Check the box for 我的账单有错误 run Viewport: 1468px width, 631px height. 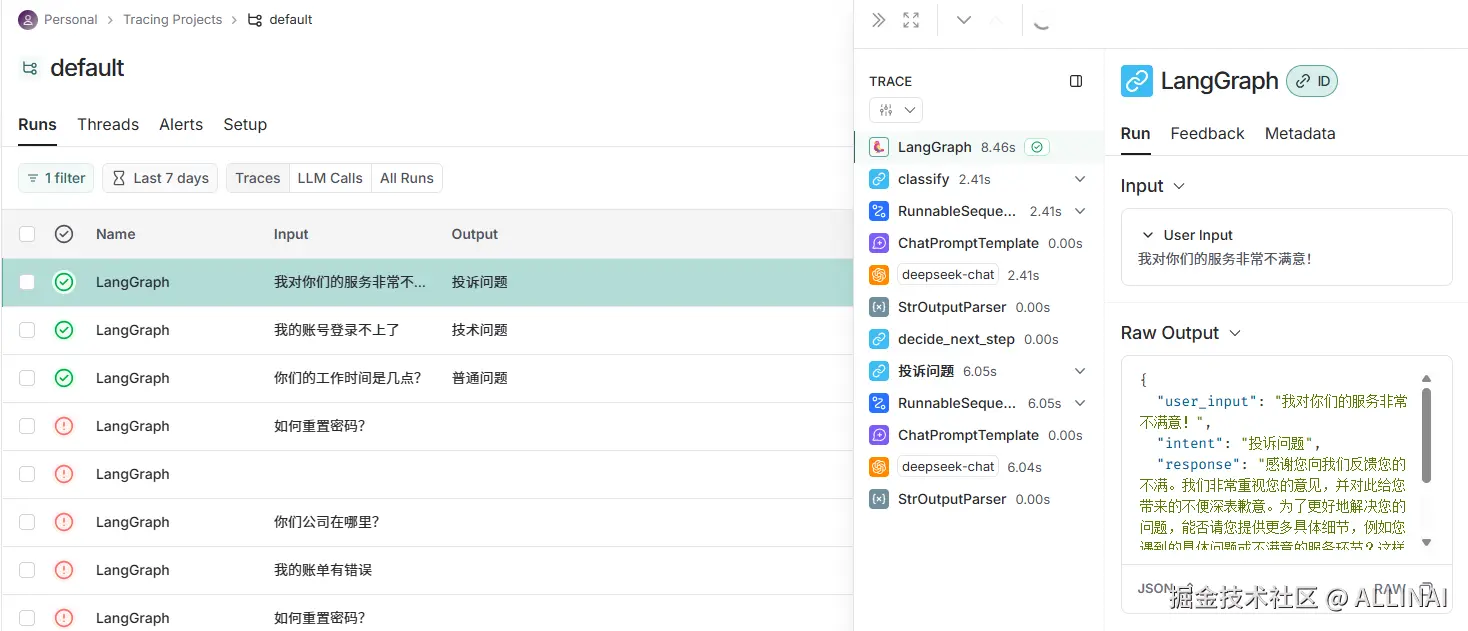tap(27, 570)
